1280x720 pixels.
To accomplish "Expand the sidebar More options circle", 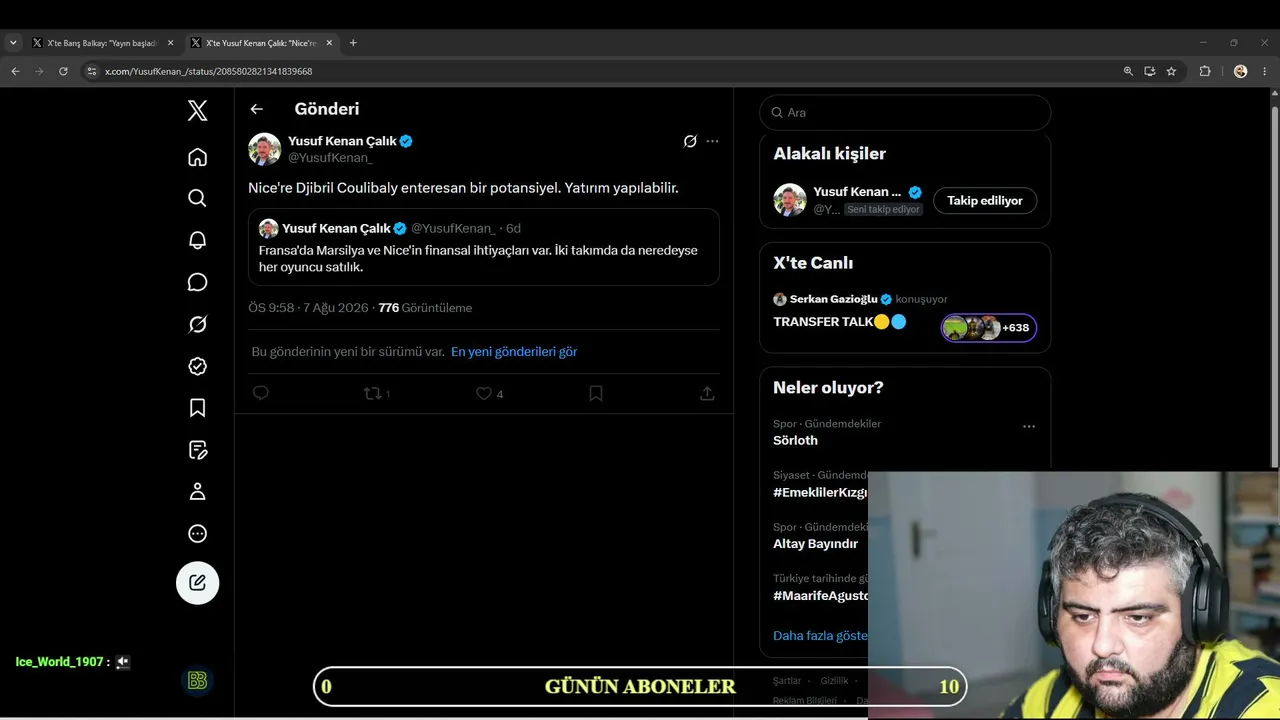I will click(x=198, y=534).
